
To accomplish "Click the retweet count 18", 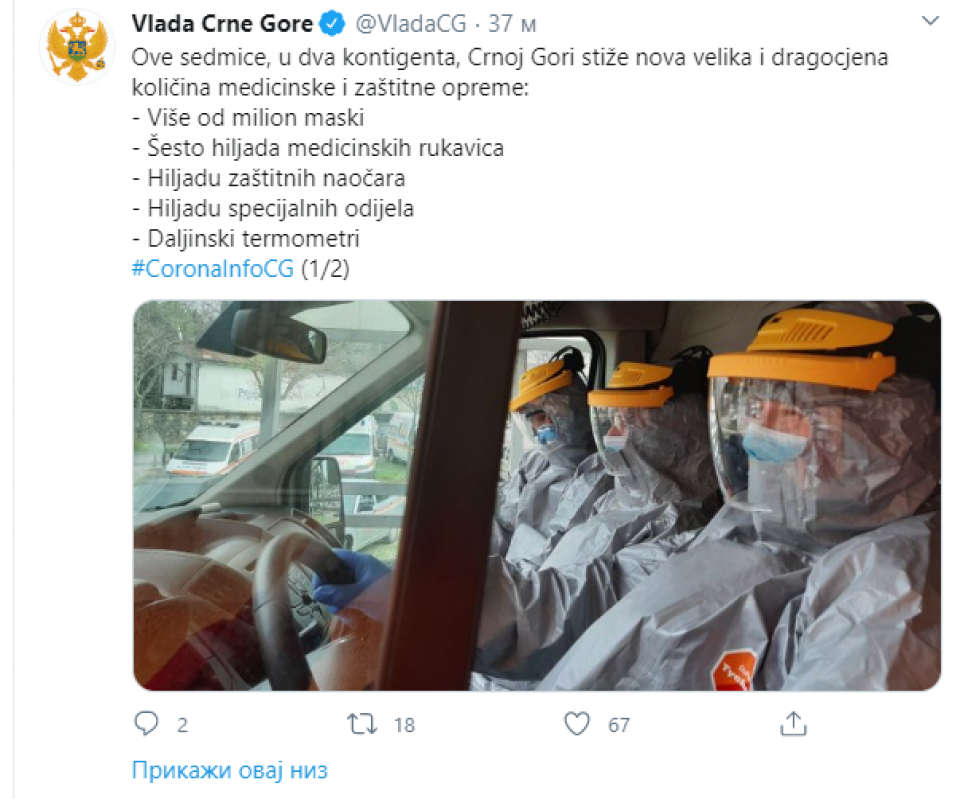I will point(404,725).
